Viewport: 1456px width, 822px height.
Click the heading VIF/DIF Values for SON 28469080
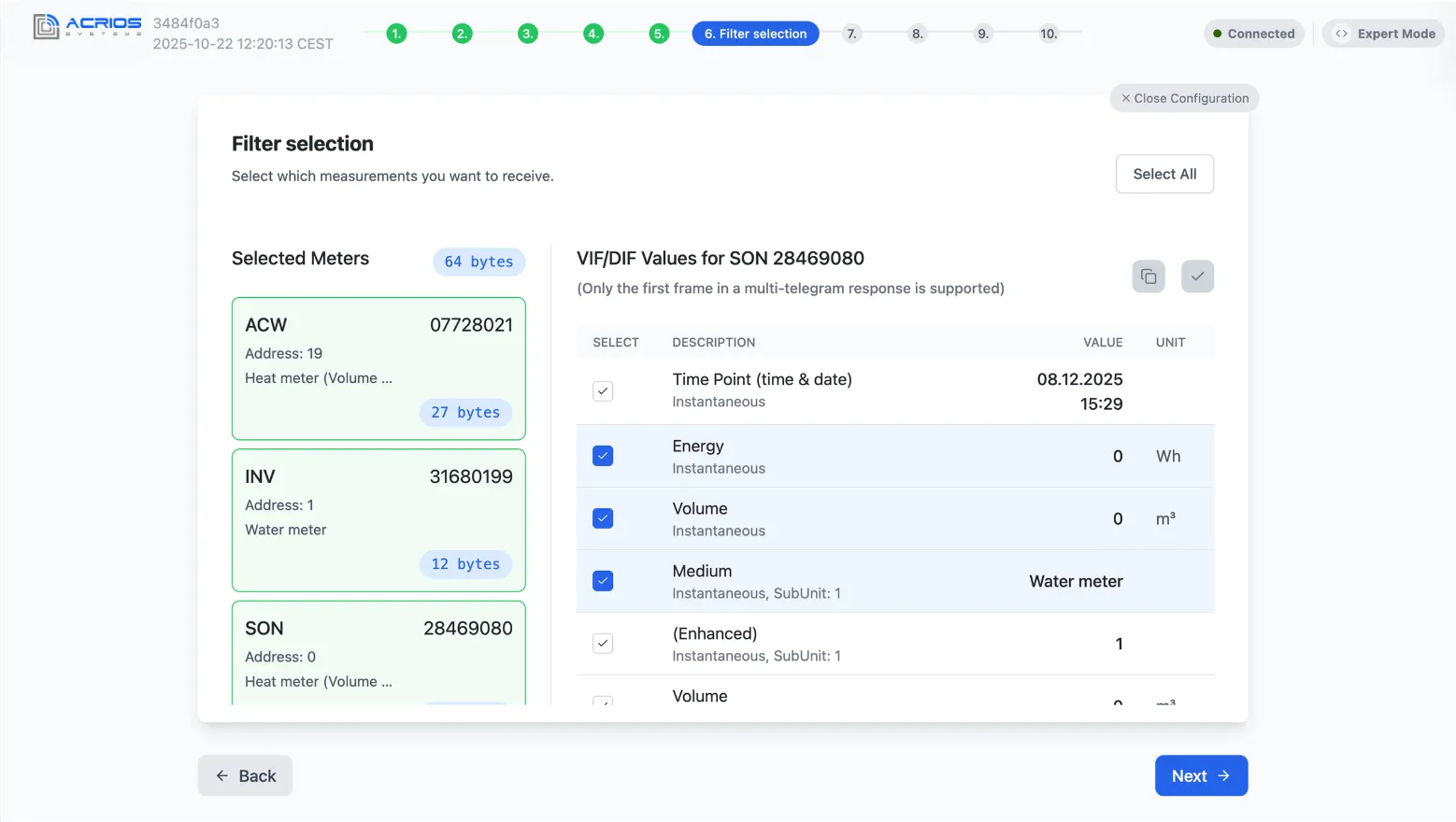click(721, 258)
